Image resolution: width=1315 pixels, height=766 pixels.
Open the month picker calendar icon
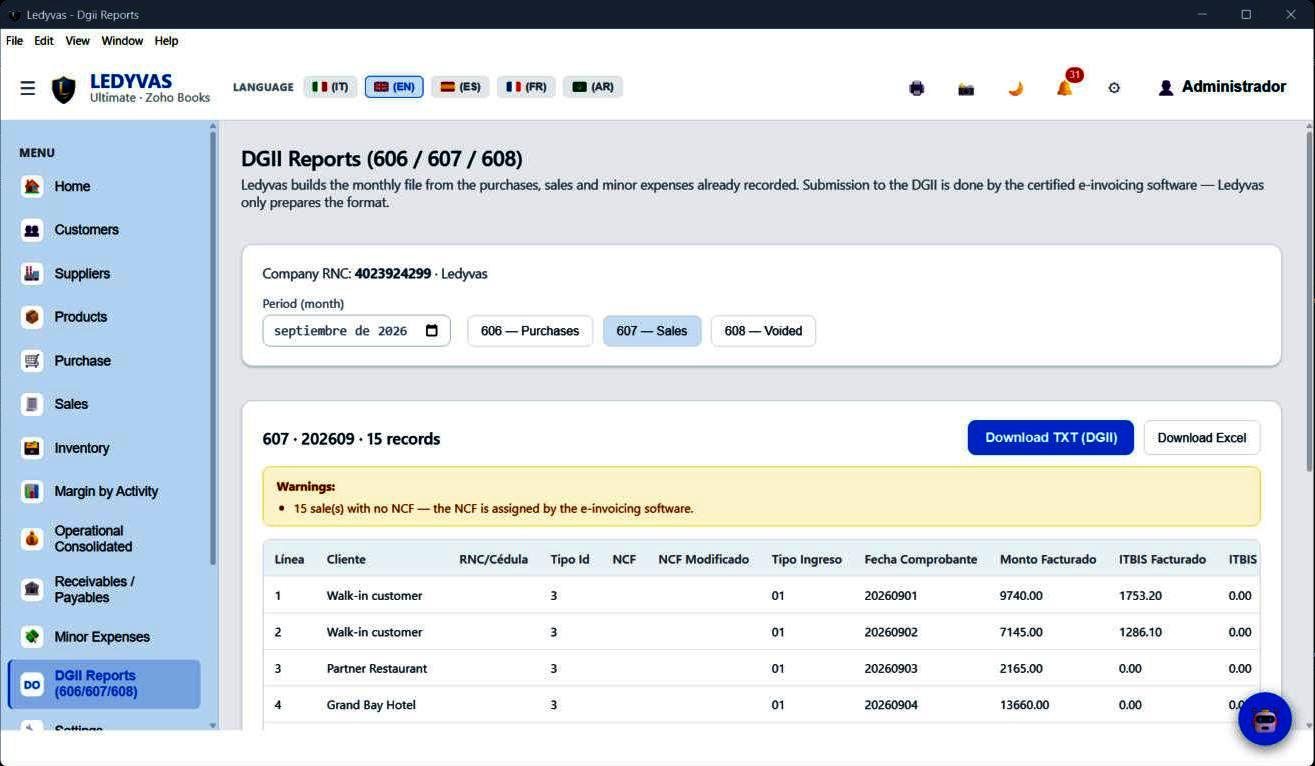pos(432,331)
